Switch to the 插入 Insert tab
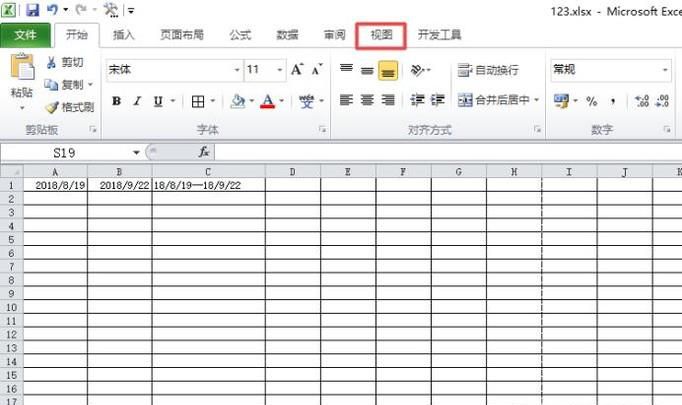 pos(124,35)
